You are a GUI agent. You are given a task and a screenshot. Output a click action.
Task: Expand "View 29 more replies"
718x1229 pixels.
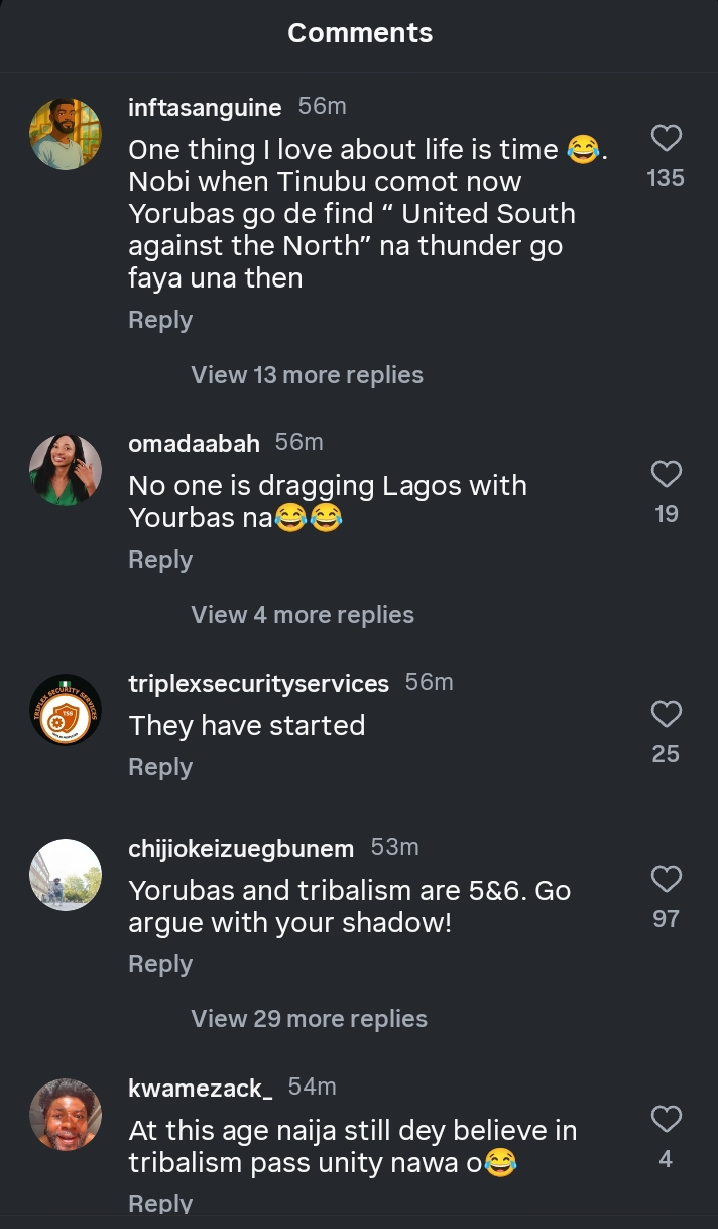309,1019
